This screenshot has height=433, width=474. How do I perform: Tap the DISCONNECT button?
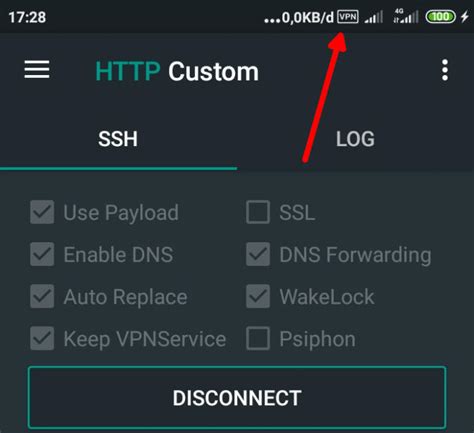click(237, 397)
